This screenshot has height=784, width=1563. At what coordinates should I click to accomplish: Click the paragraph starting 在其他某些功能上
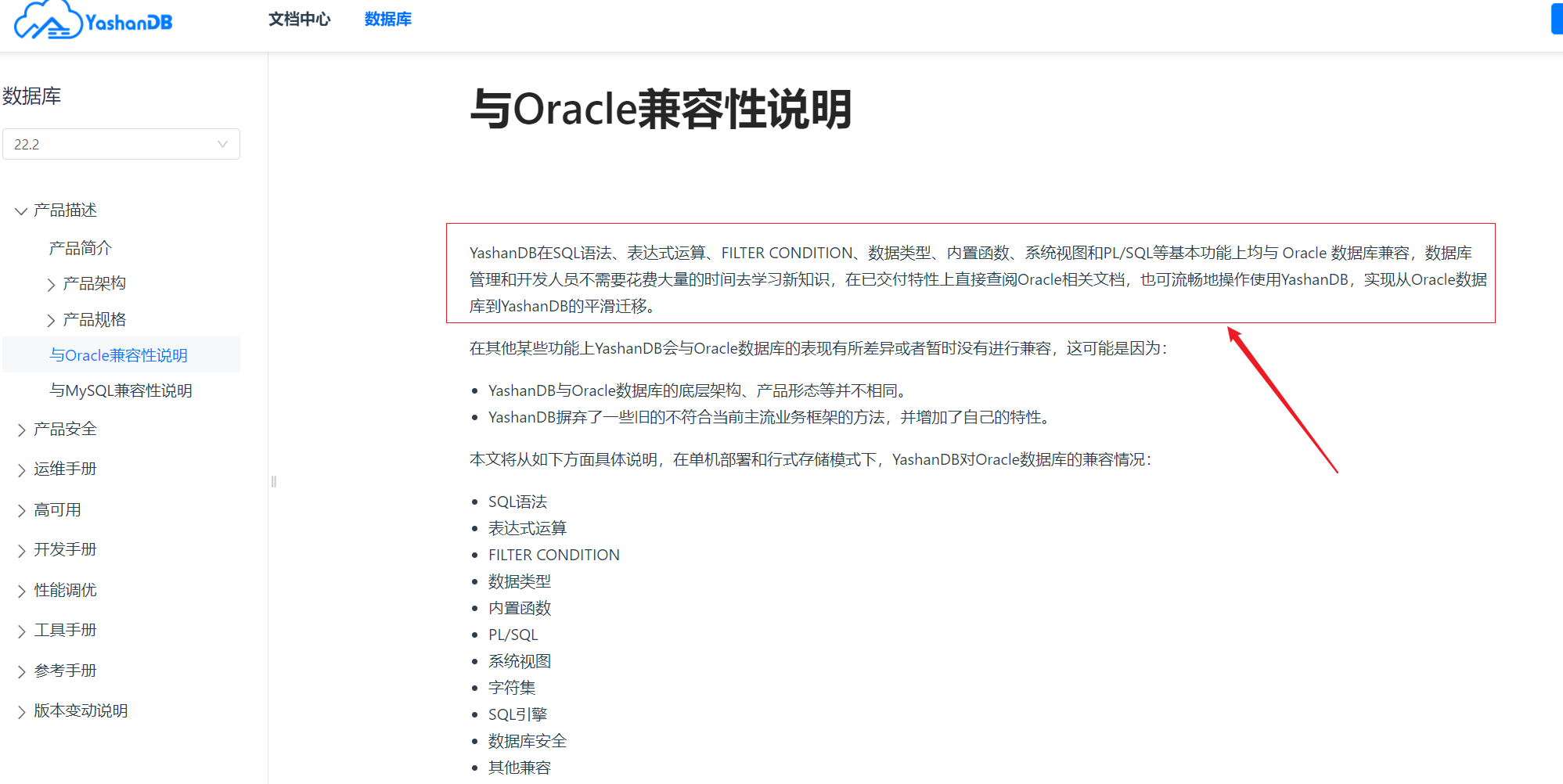coord(819,348)
